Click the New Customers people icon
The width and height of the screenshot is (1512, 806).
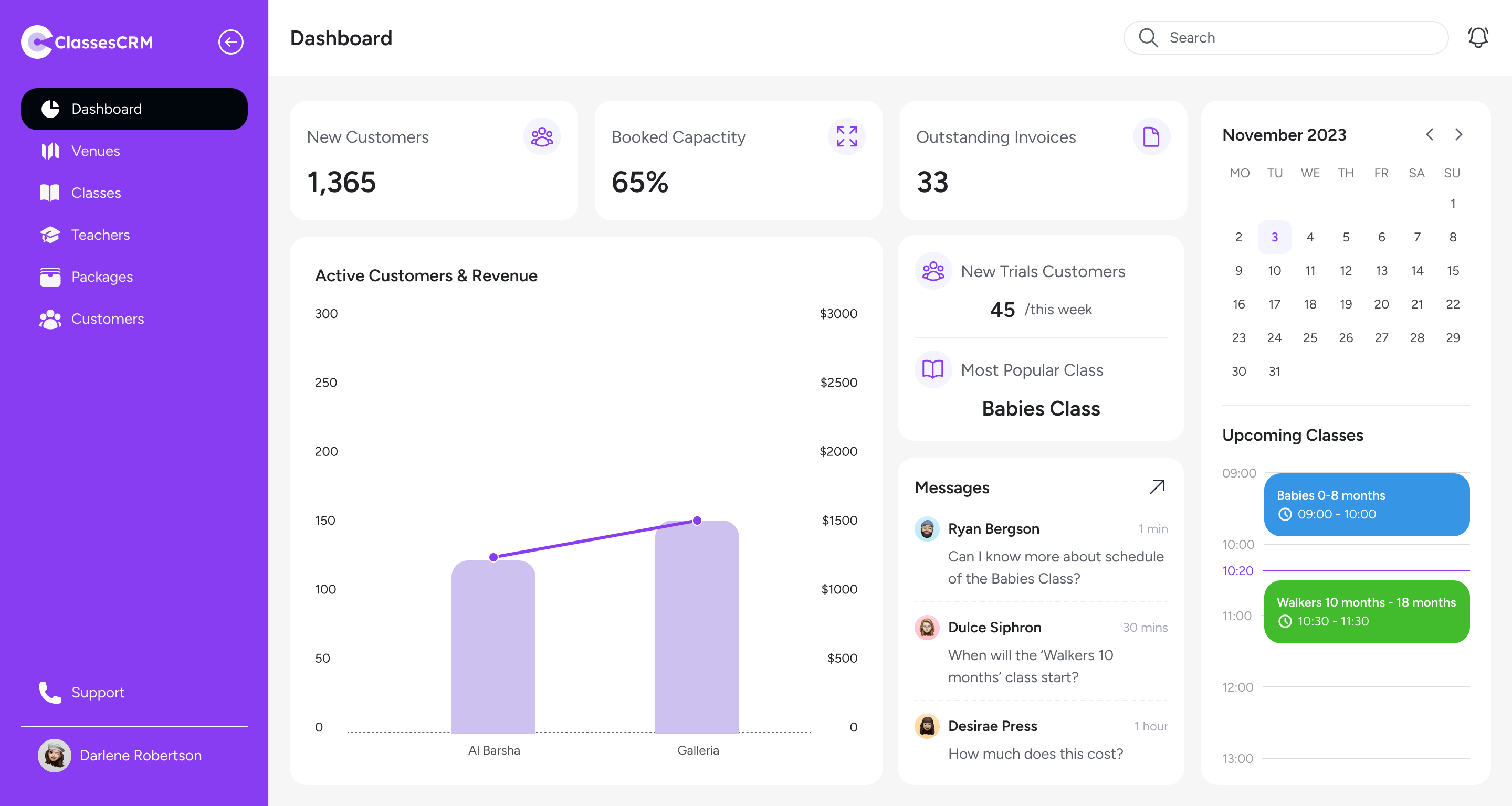click(542, 136)
